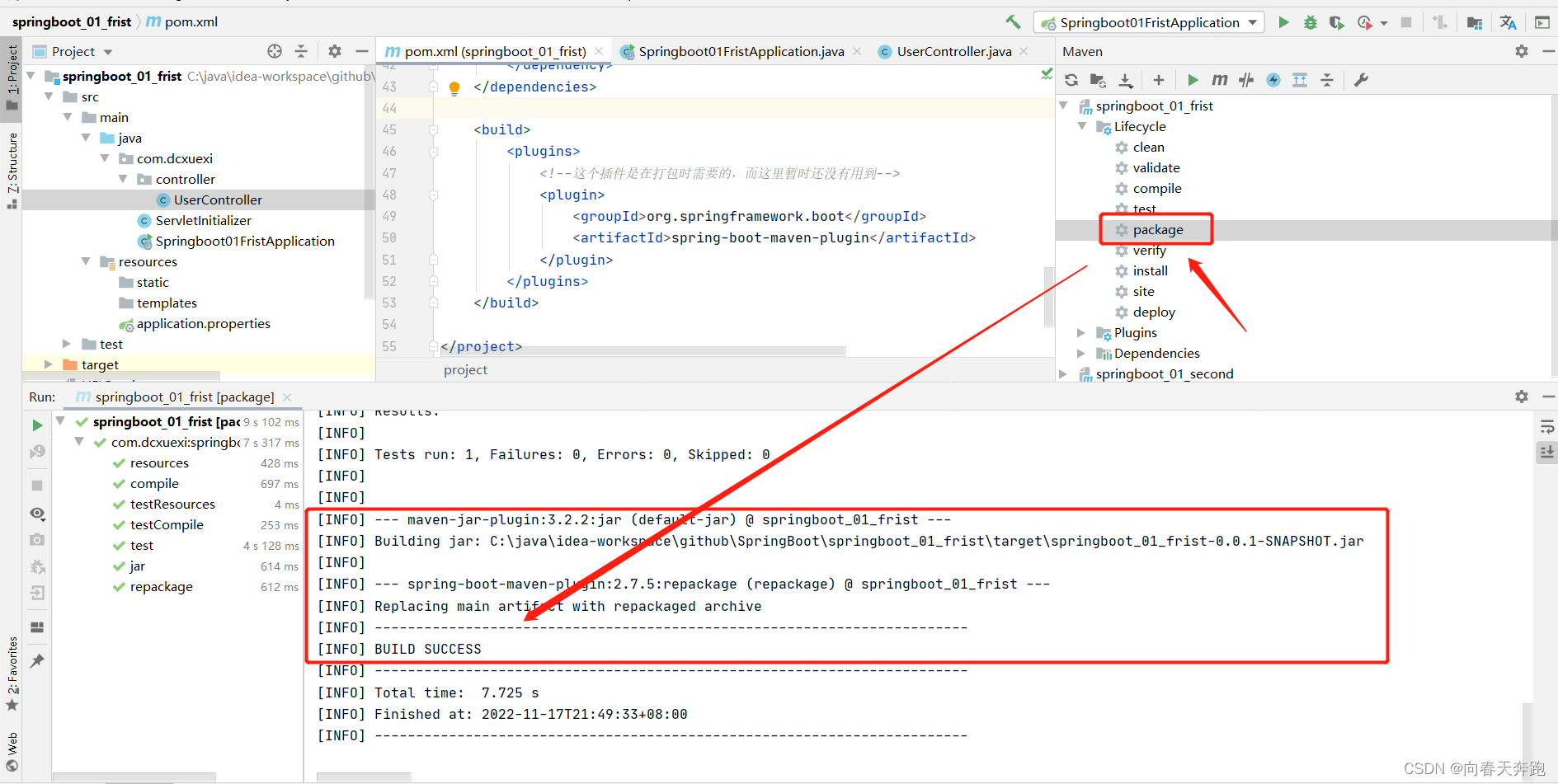Generate Sources and Update Folders icon in Maven
Viewport: 1558px width, 784px height.
(1098, 80)
